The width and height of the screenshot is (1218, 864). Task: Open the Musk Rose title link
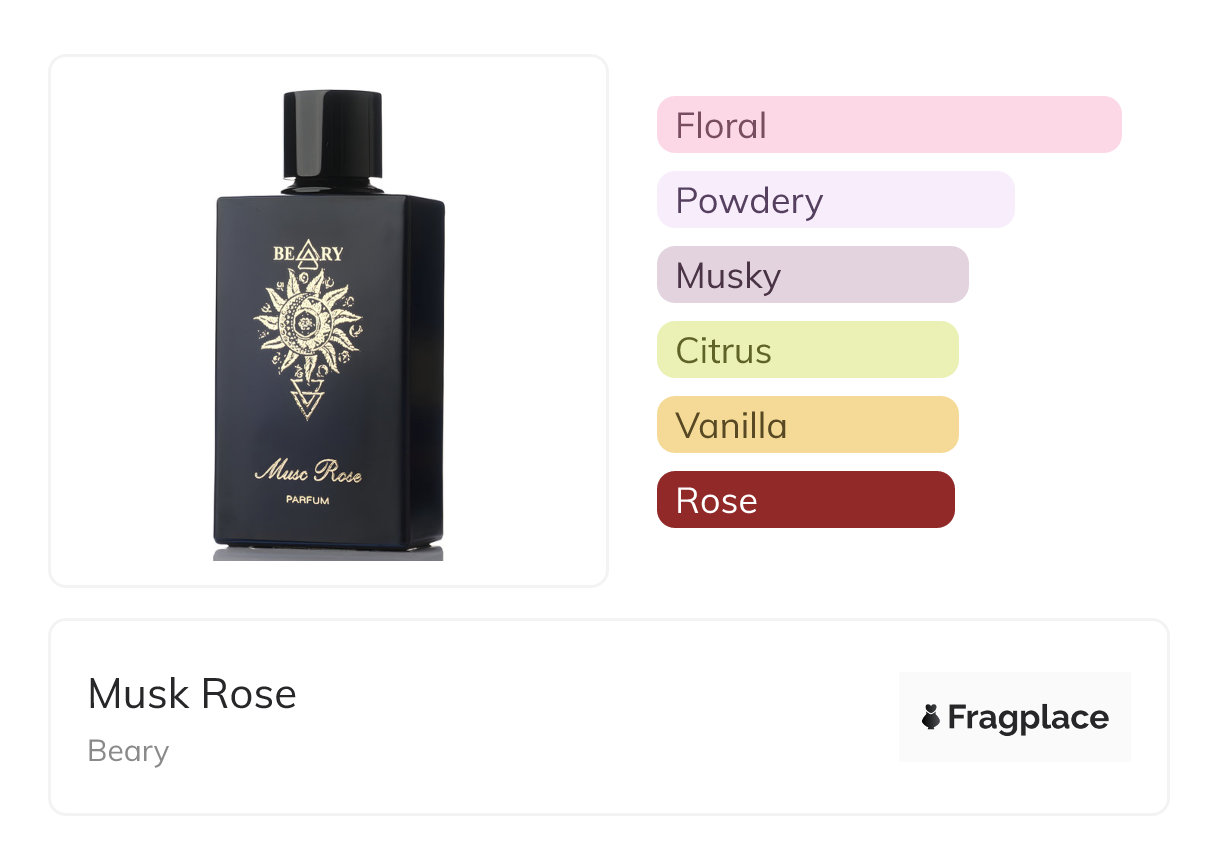coord(192,694)
